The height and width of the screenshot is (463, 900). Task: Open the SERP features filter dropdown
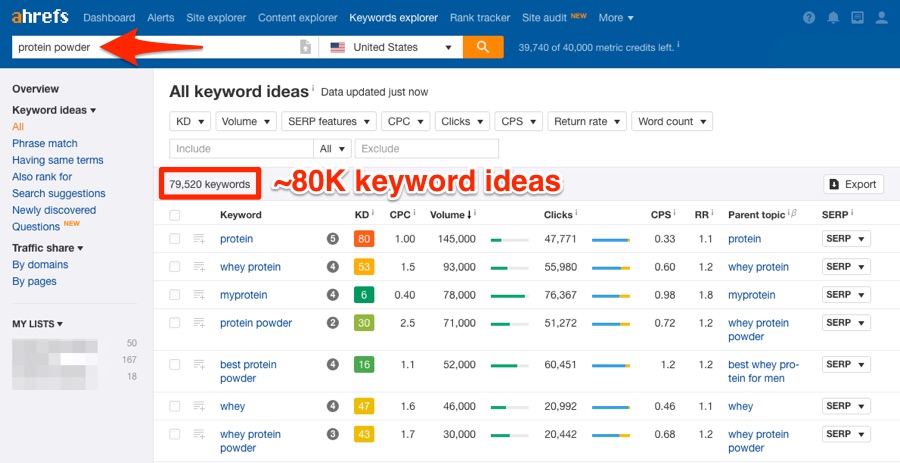click(x=329, y=122)
